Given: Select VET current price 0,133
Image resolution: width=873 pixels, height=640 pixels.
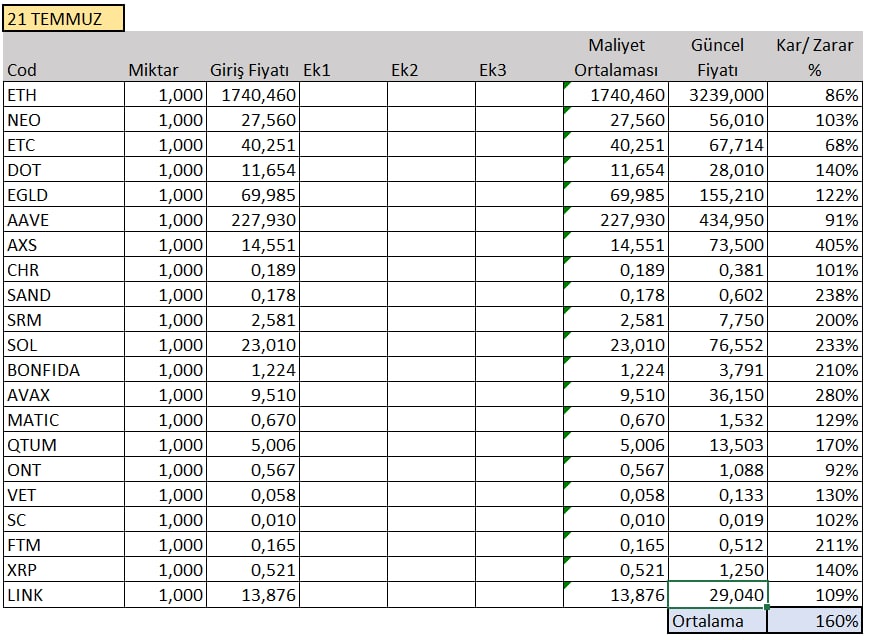Looking at the screenshot, I should click(718, 495).
